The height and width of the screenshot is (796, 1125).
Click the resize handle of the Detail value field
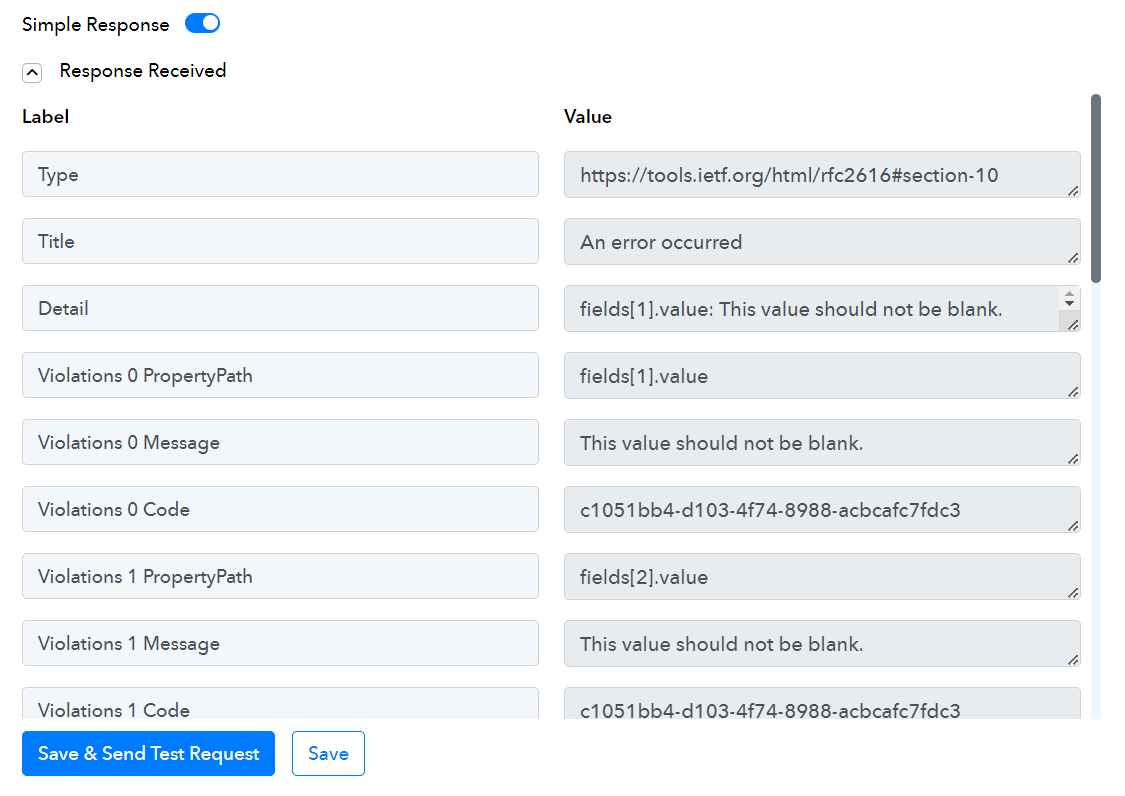point(1073,325)
